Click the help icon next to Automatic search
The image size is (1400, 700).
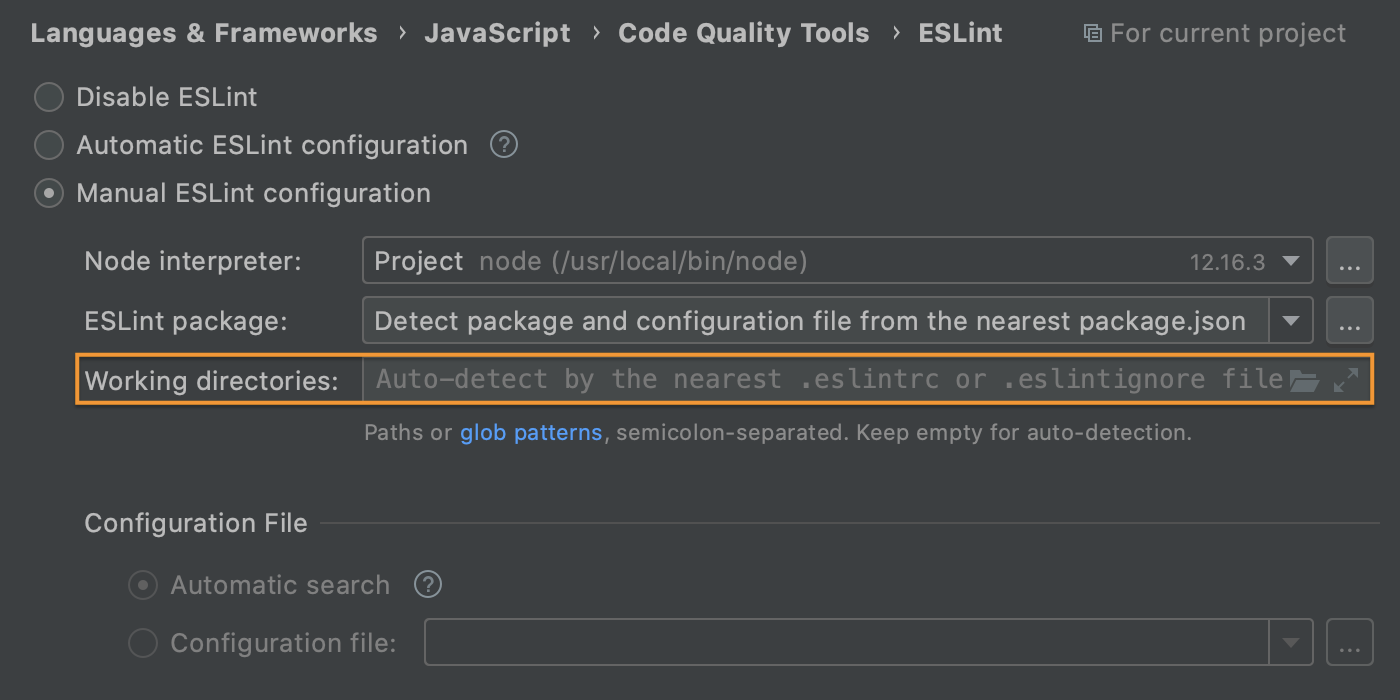[428, 584]
